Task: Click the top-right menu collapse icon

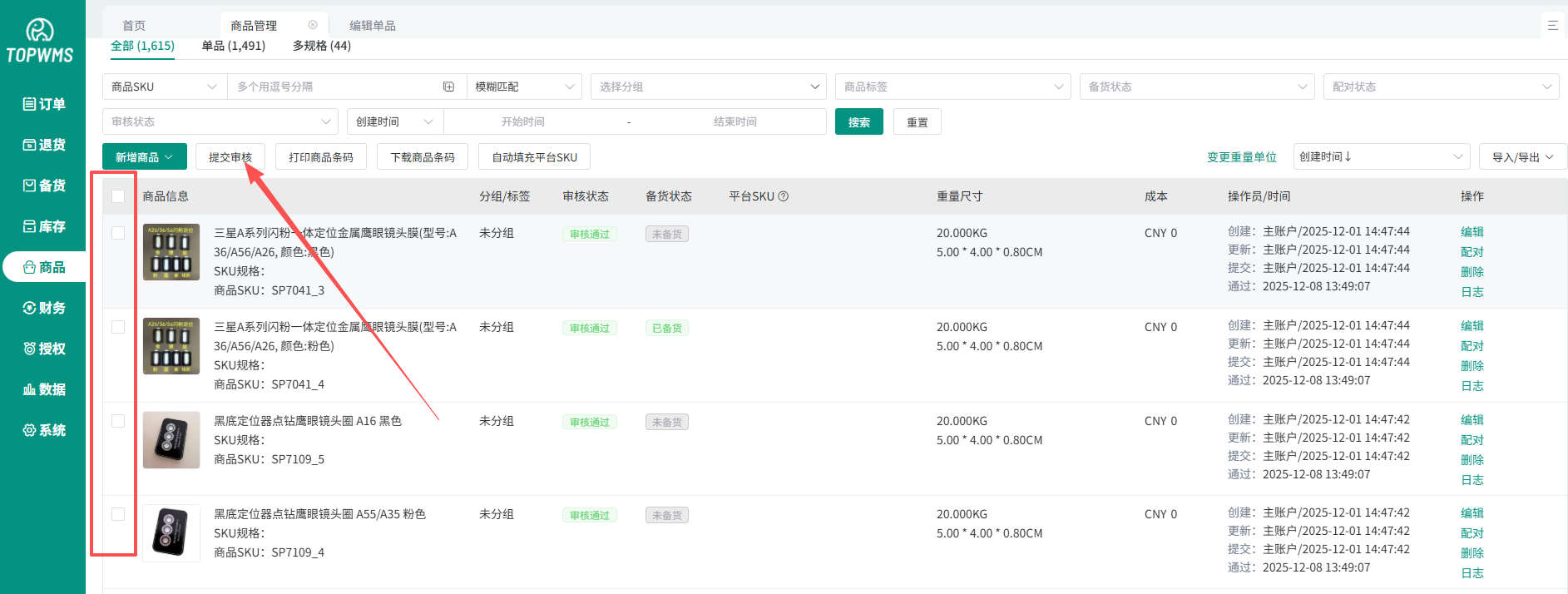Action: pyautogui.click(x=1552, y=26)
